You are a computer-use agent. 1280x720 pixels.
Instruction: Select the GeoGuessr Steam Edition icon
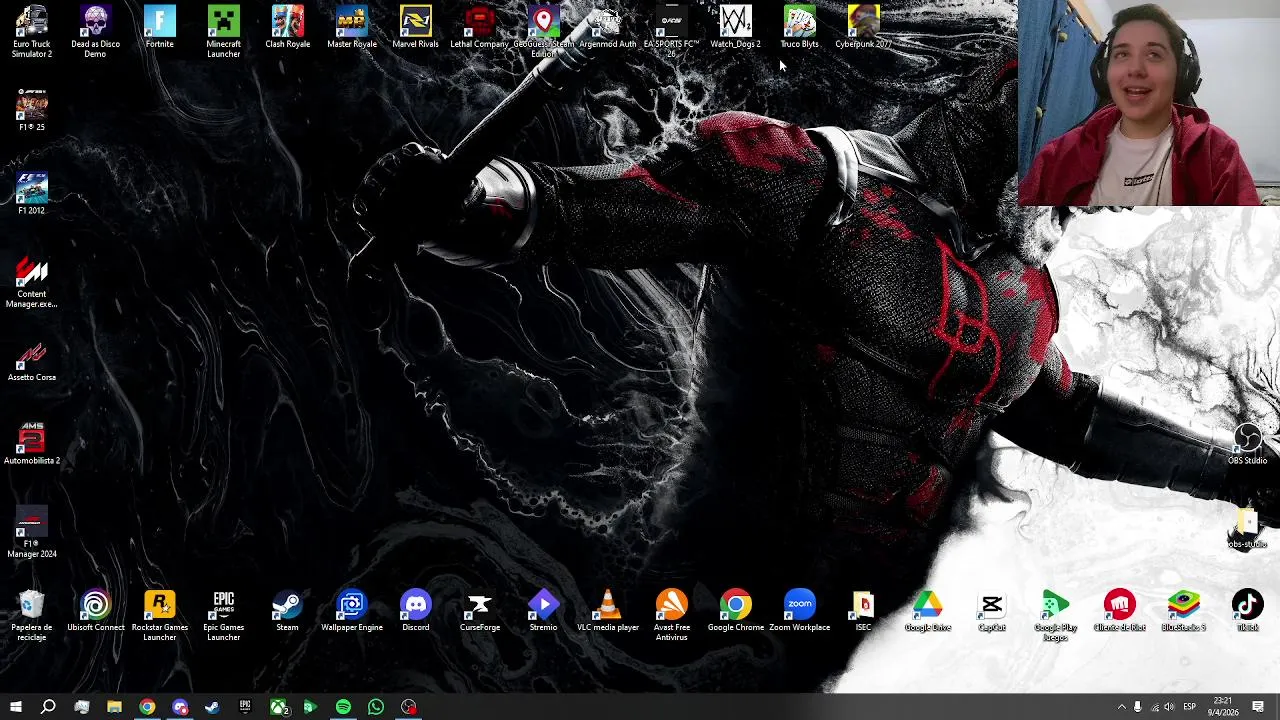(x=544, y=32)
